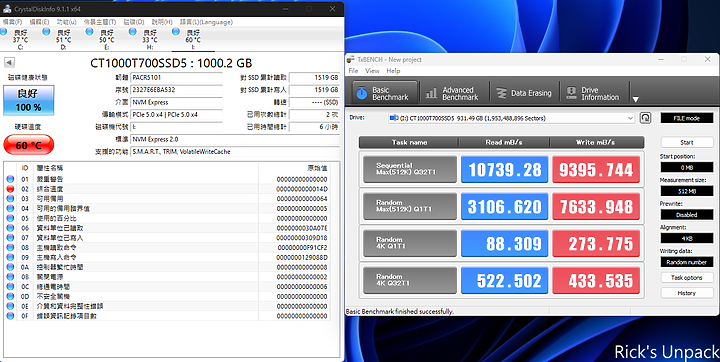Click the Random Max(512K) Q1T1 task button
Screen dimensions: 720x362
(x=410, y=206)
